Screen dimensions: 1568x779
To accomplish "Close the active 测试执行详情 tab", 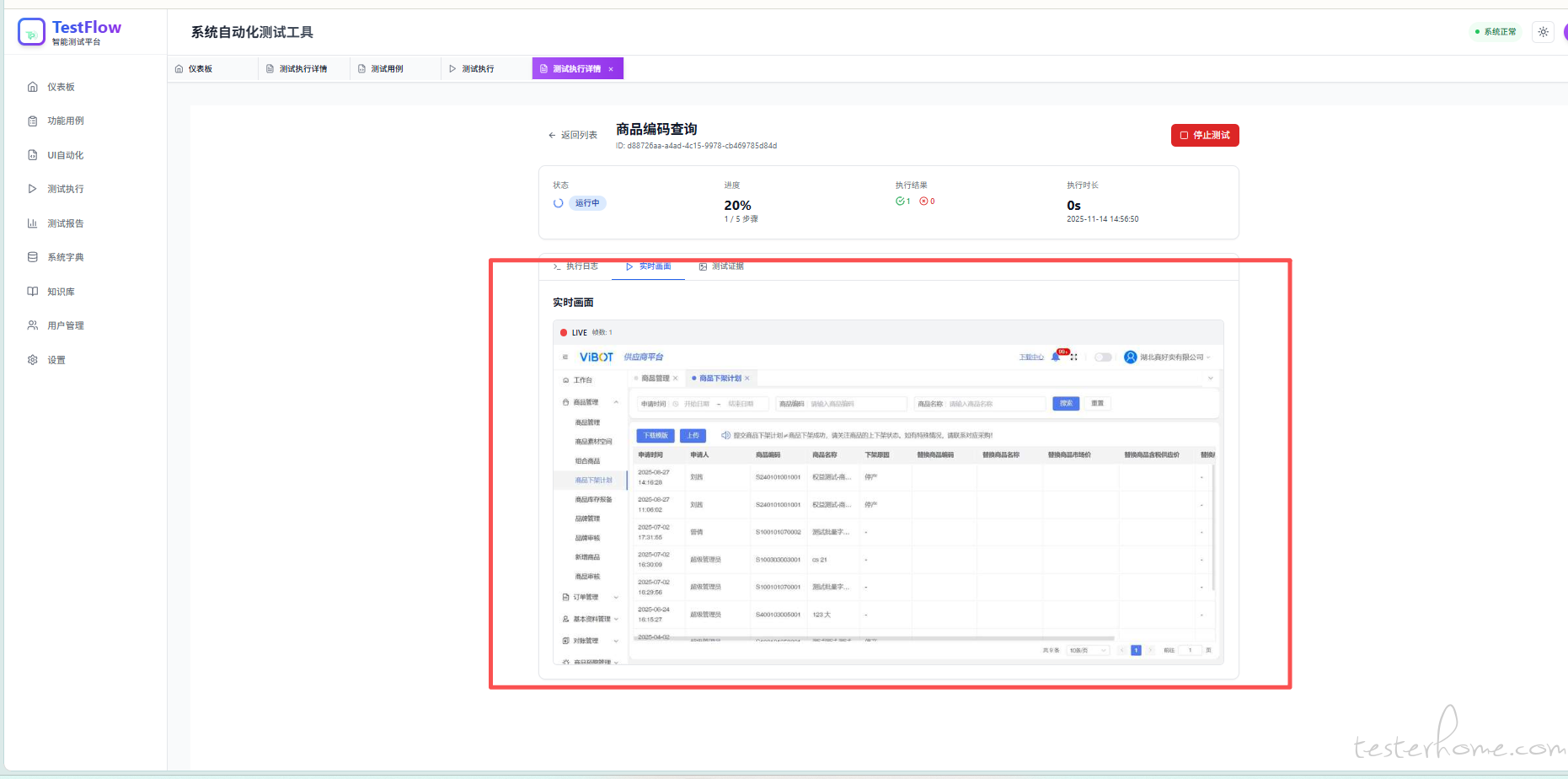I will tap(611, 69).
